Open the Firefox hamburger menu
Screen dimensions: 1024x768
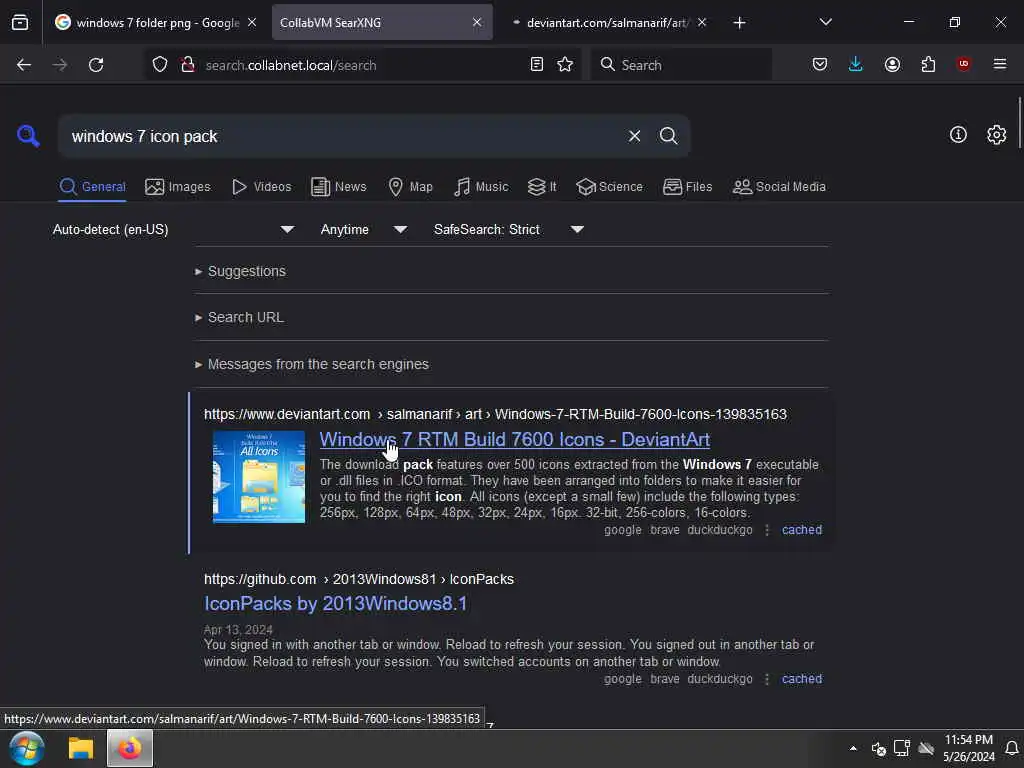1000,64
